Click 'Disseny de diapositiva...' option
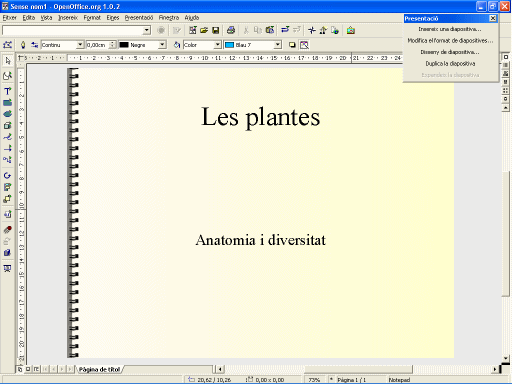Viewport: 512px width, 384px height. (x=450, y=52)
